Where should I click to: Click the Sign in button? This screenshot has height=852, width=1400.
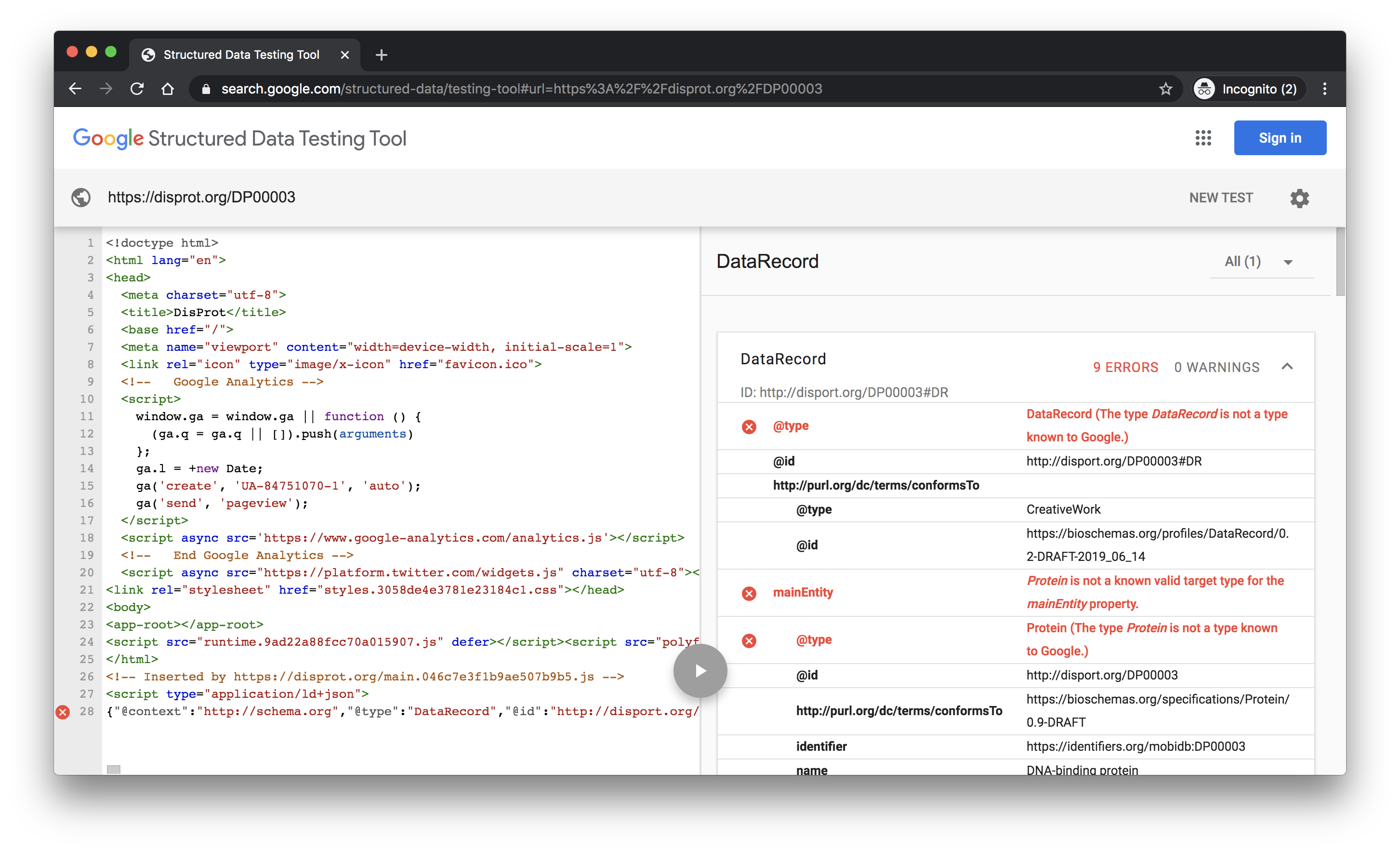pos(1280,137)
